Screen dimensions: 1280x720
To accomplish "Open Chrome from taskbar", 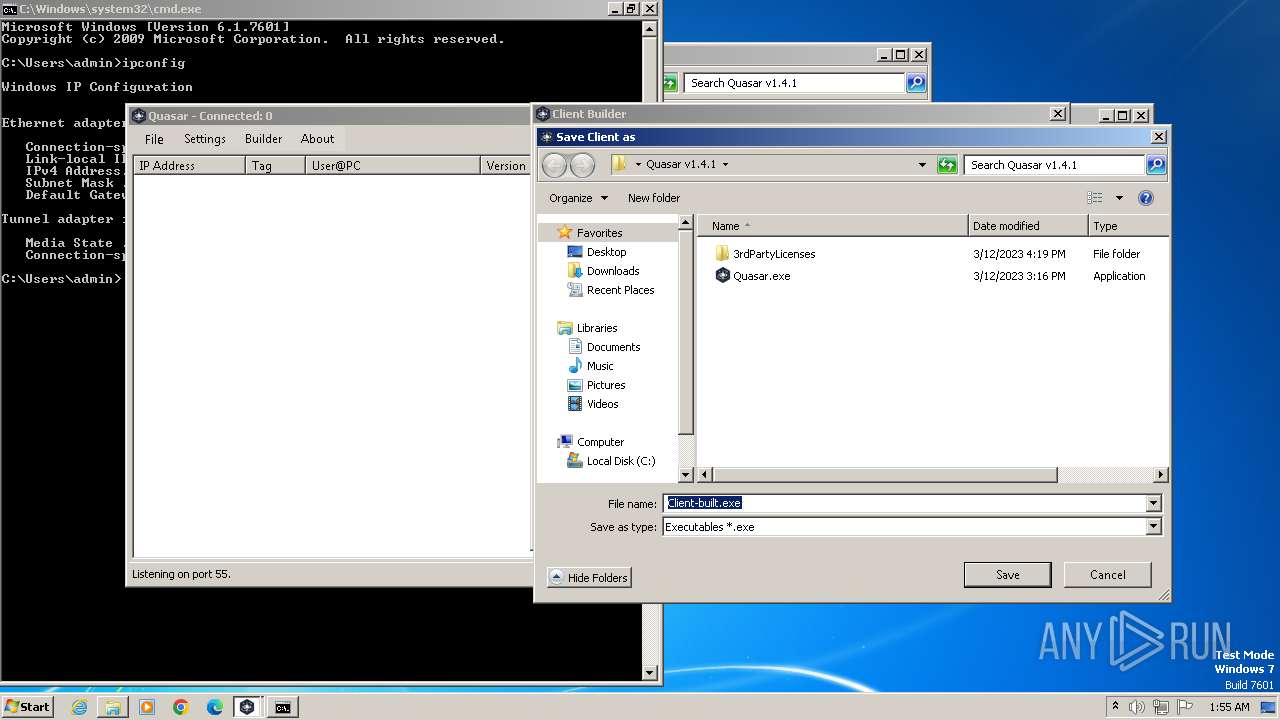I will (x=181, y=707).
